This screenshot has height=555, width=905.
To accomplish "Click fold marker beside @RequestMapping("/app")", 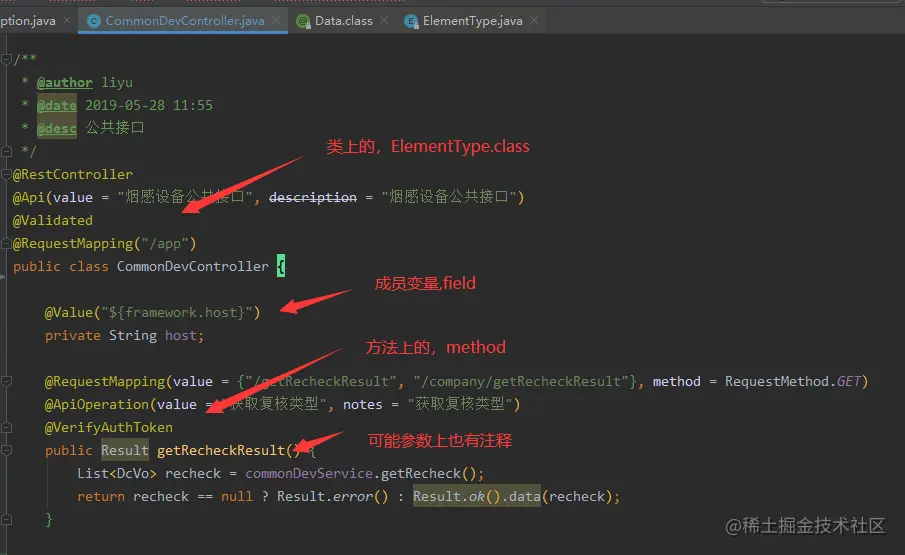I will (x=7, y=243).
